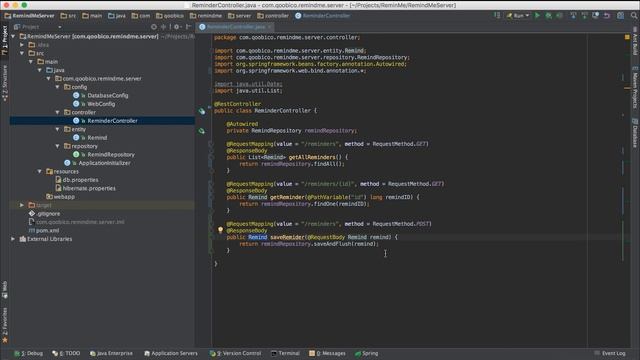Click collapse-all icon in Project panel header
The height and width of the screenshot is (360, 640).
164,27
